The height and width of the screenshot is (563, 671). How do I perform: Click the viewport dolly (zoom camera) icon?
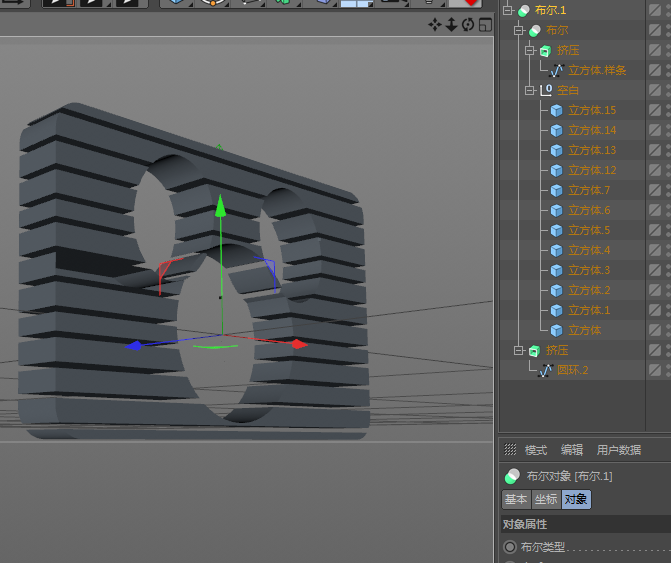[451, 24]
